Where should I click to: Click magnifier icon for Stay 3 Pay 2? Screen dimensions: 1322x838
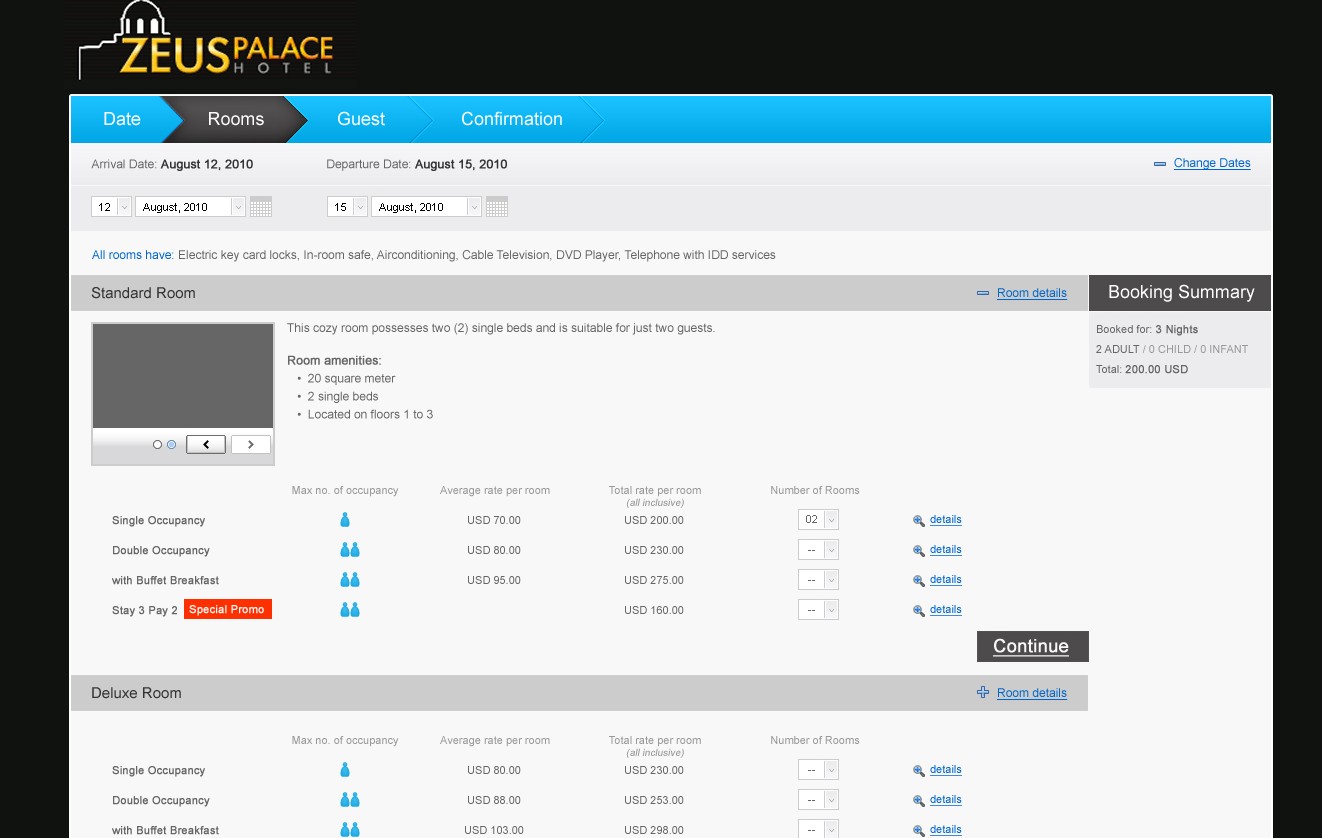click(x=919, y=610)
